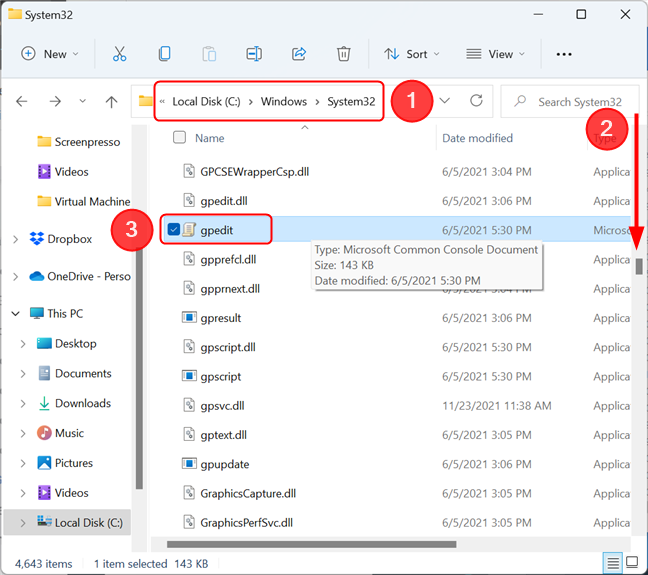
Task: Click the Rename icon in toolbar
Action: (254, 54)
